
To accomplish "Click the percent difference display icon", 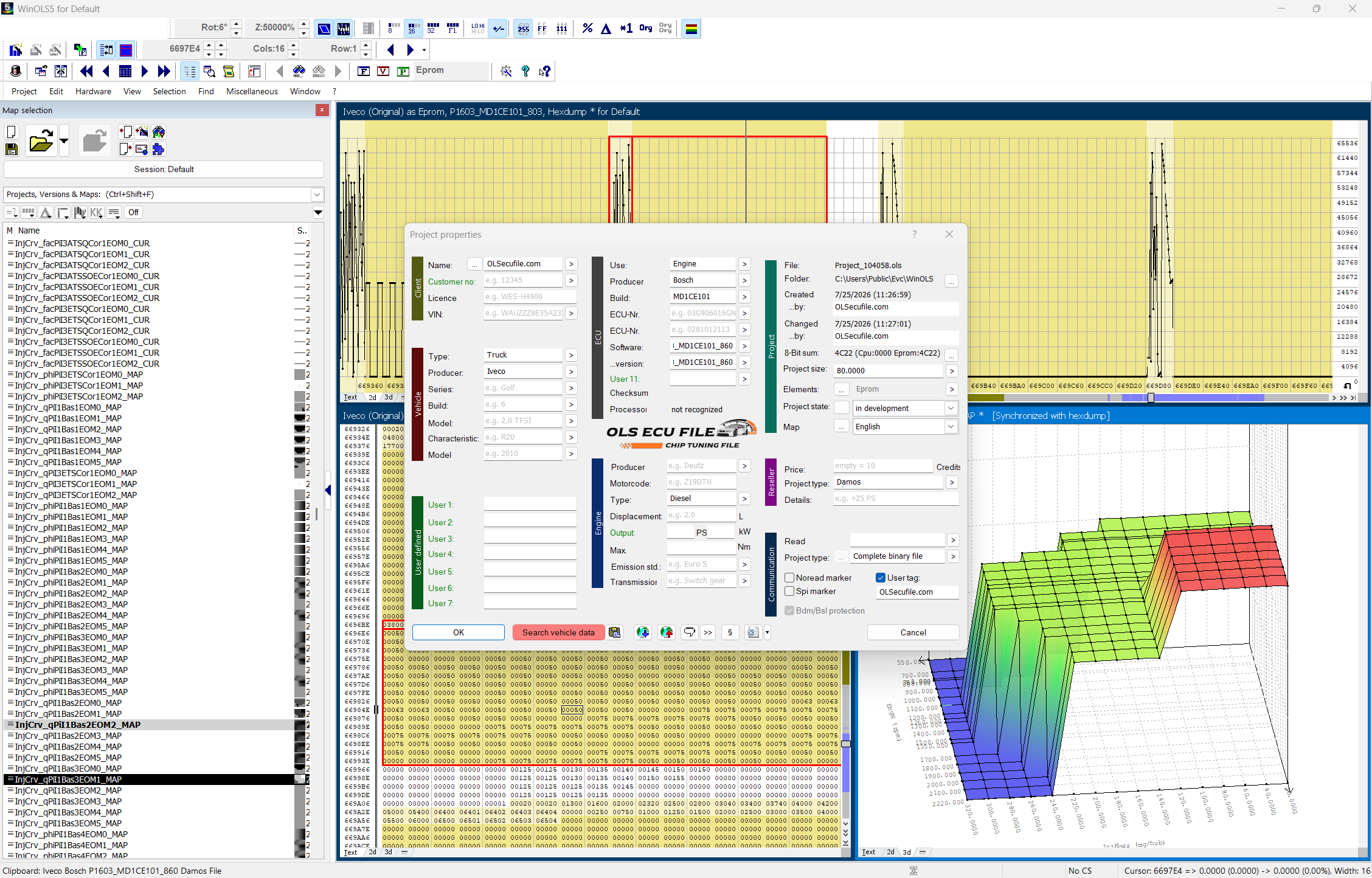I will coord(587,28).
